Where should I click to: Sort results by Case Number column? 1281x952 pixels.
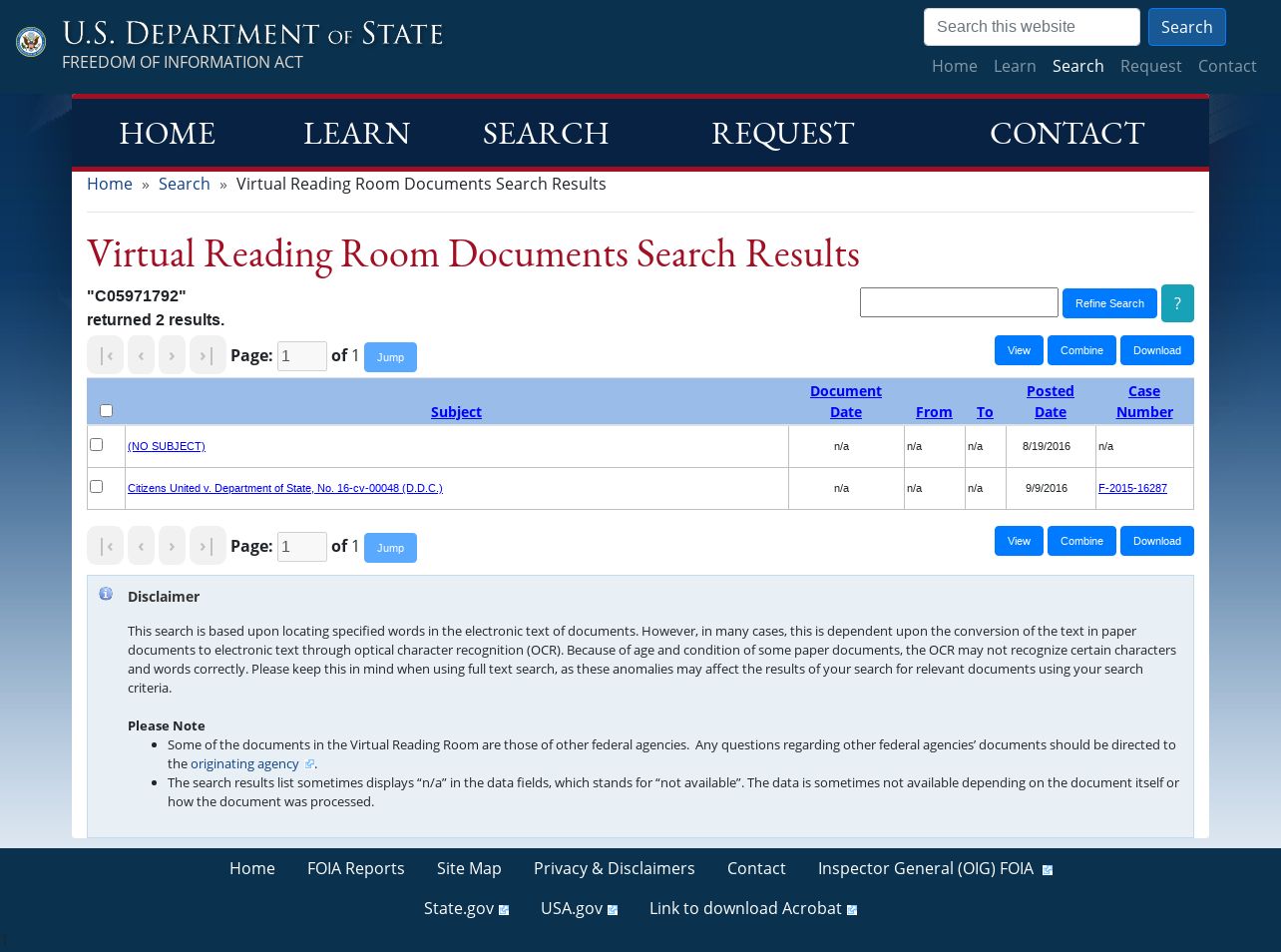[1144, 401]
